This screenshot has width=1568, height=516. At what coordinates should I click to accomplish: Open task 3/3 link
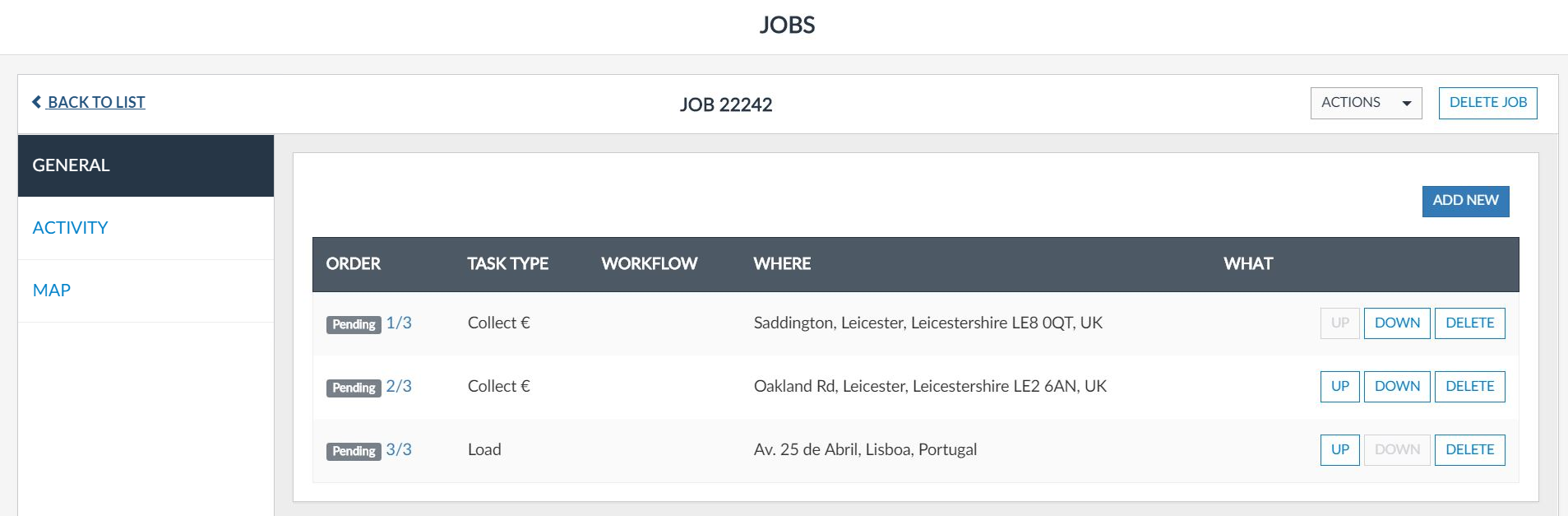tap(399, 450)
